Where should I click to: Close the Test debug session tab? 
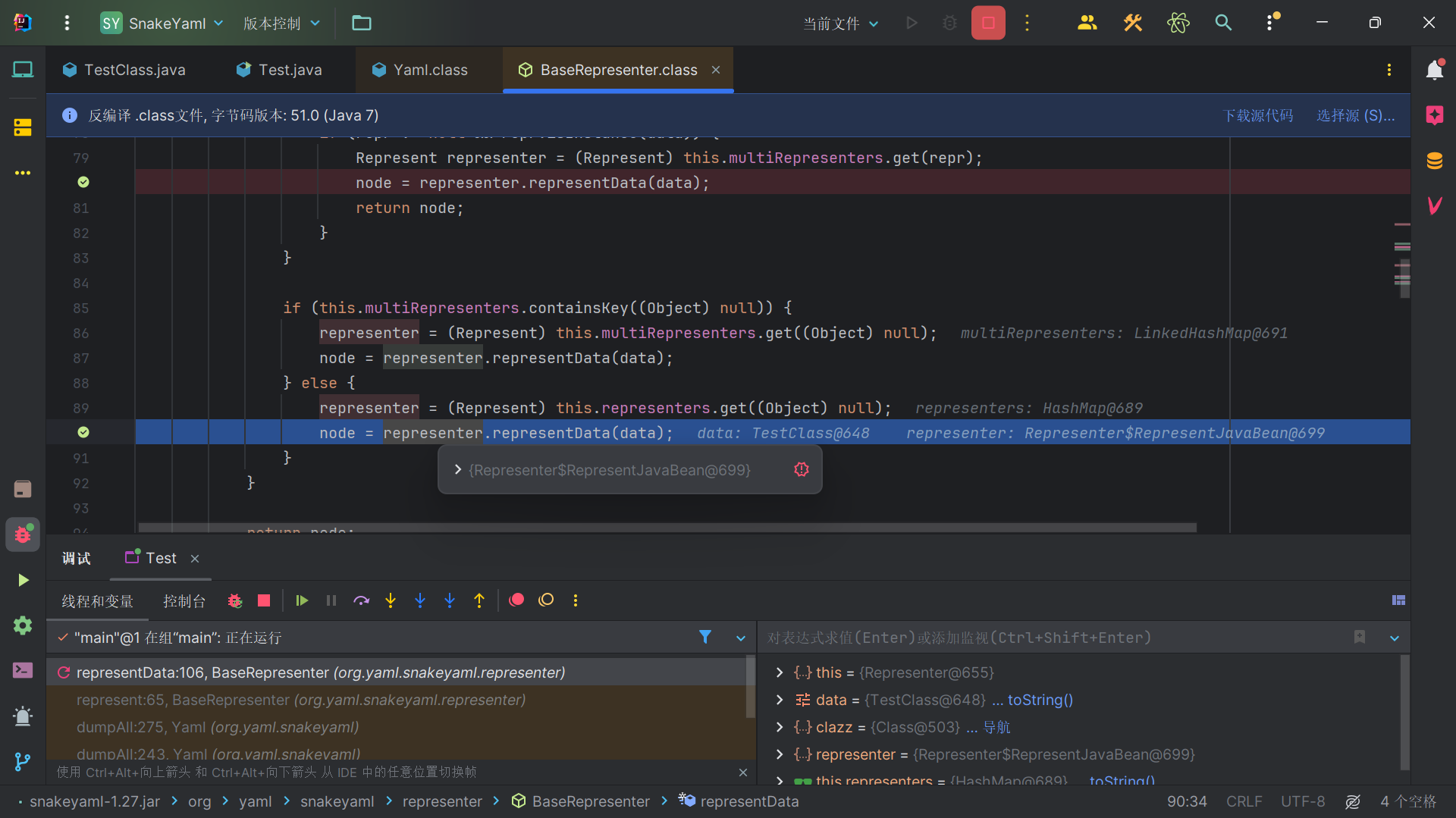coord(195,559)
